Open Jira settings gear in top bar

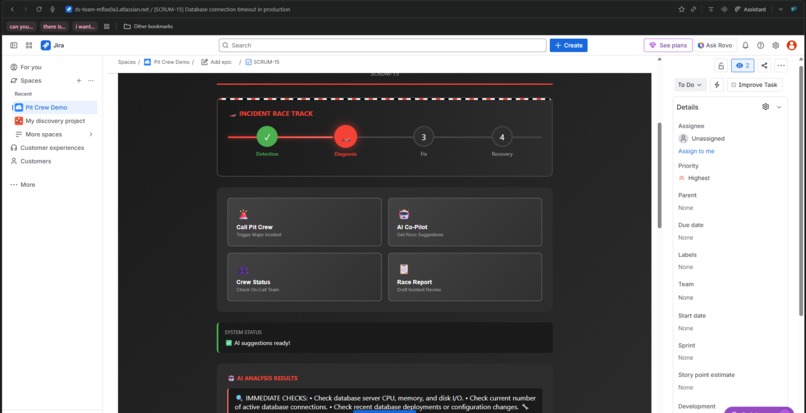tap(776, 45)
